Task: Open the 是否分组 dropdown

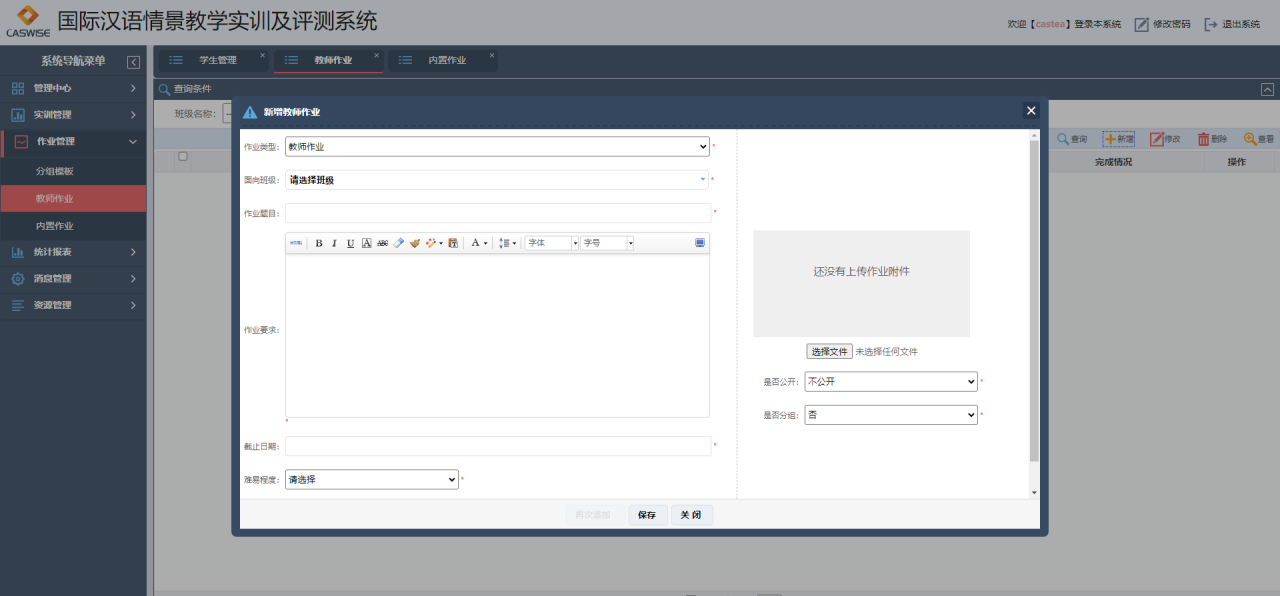Action: point(890,415)
